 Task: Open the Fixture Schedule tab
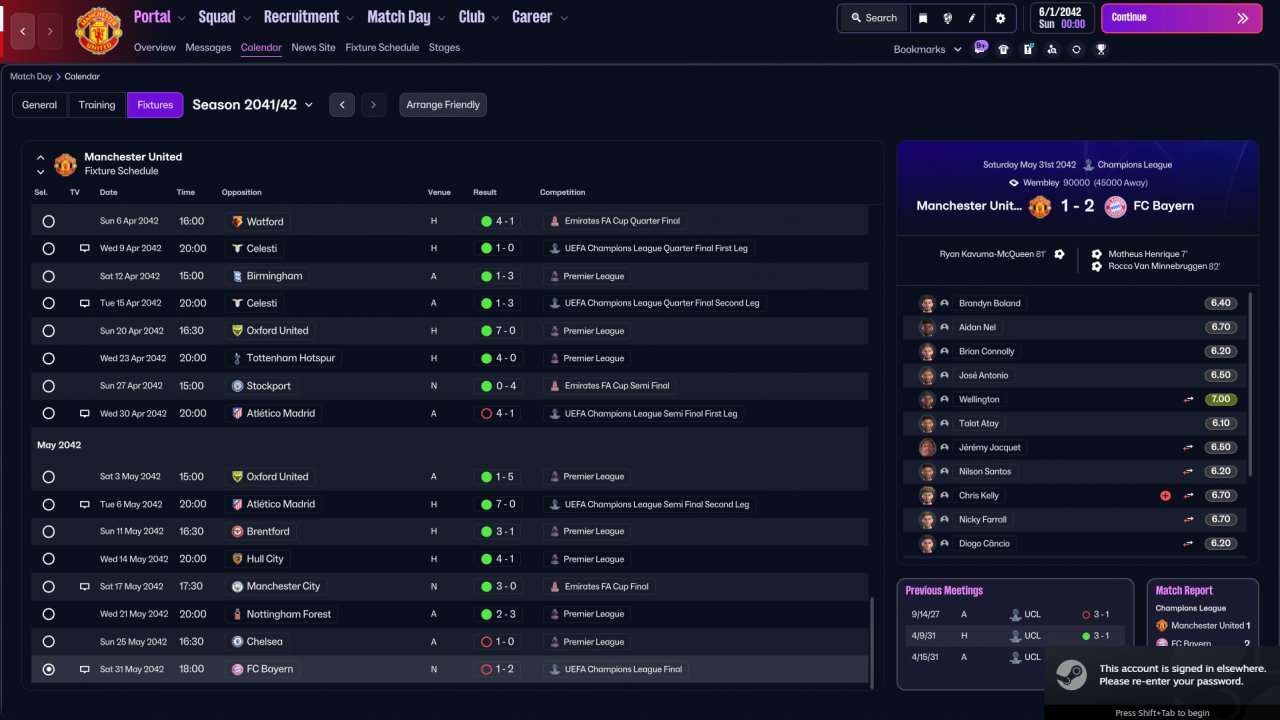[382, 47]
